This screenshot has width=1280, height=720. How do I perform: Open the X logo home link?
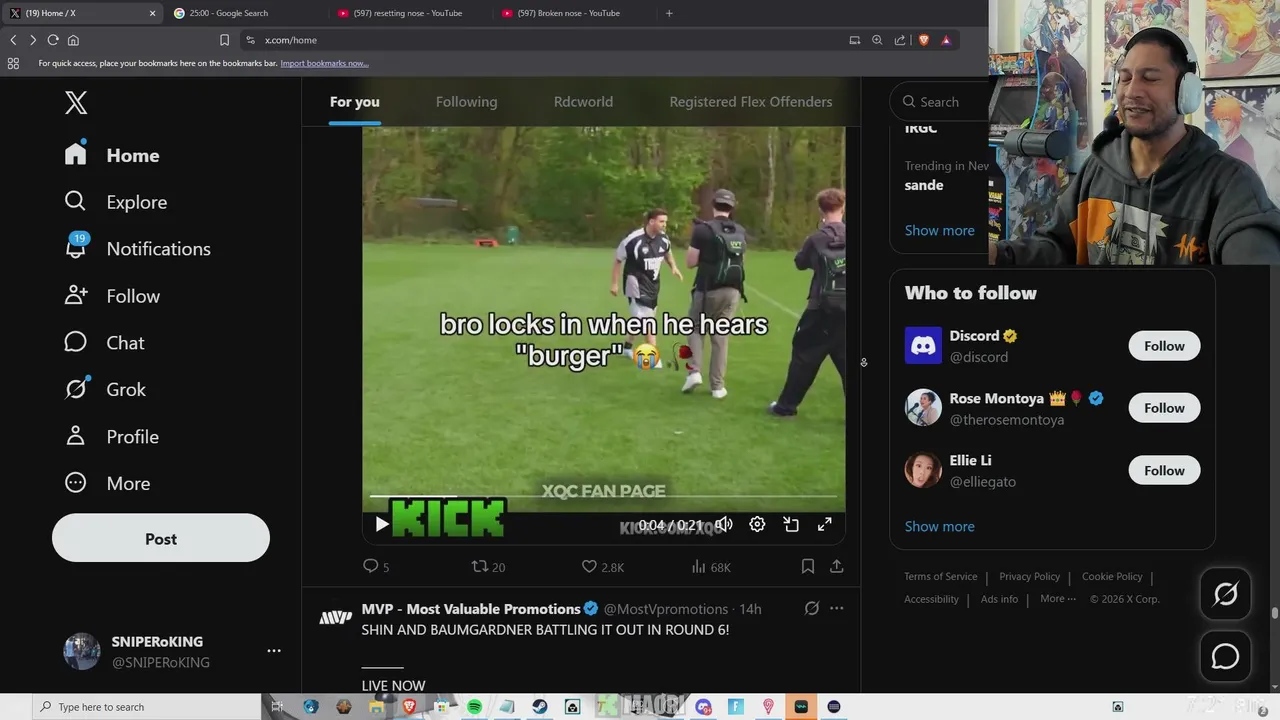(x=76, y=102)
